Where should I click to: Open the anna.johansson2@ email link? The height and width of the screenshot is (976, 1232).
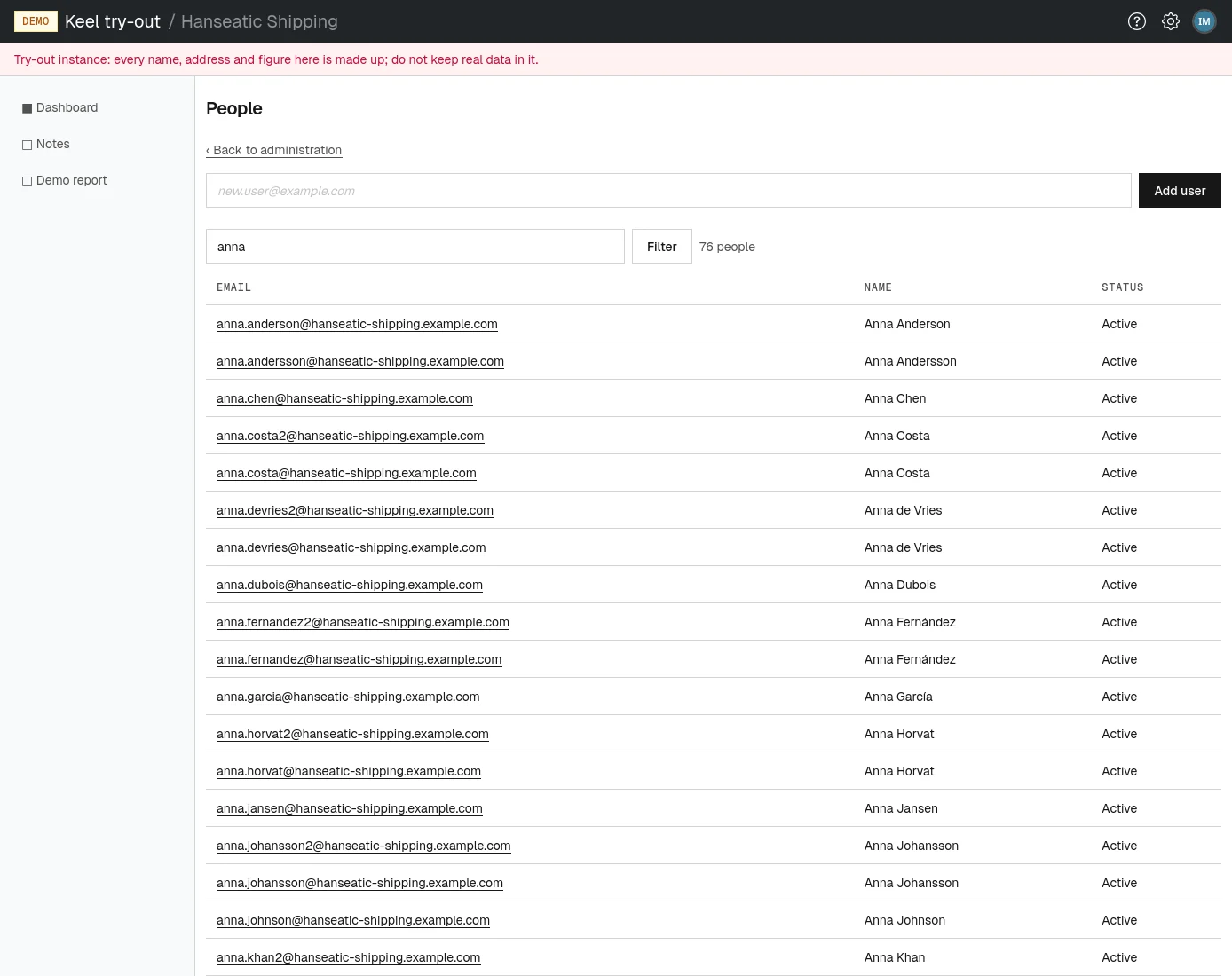364,846
